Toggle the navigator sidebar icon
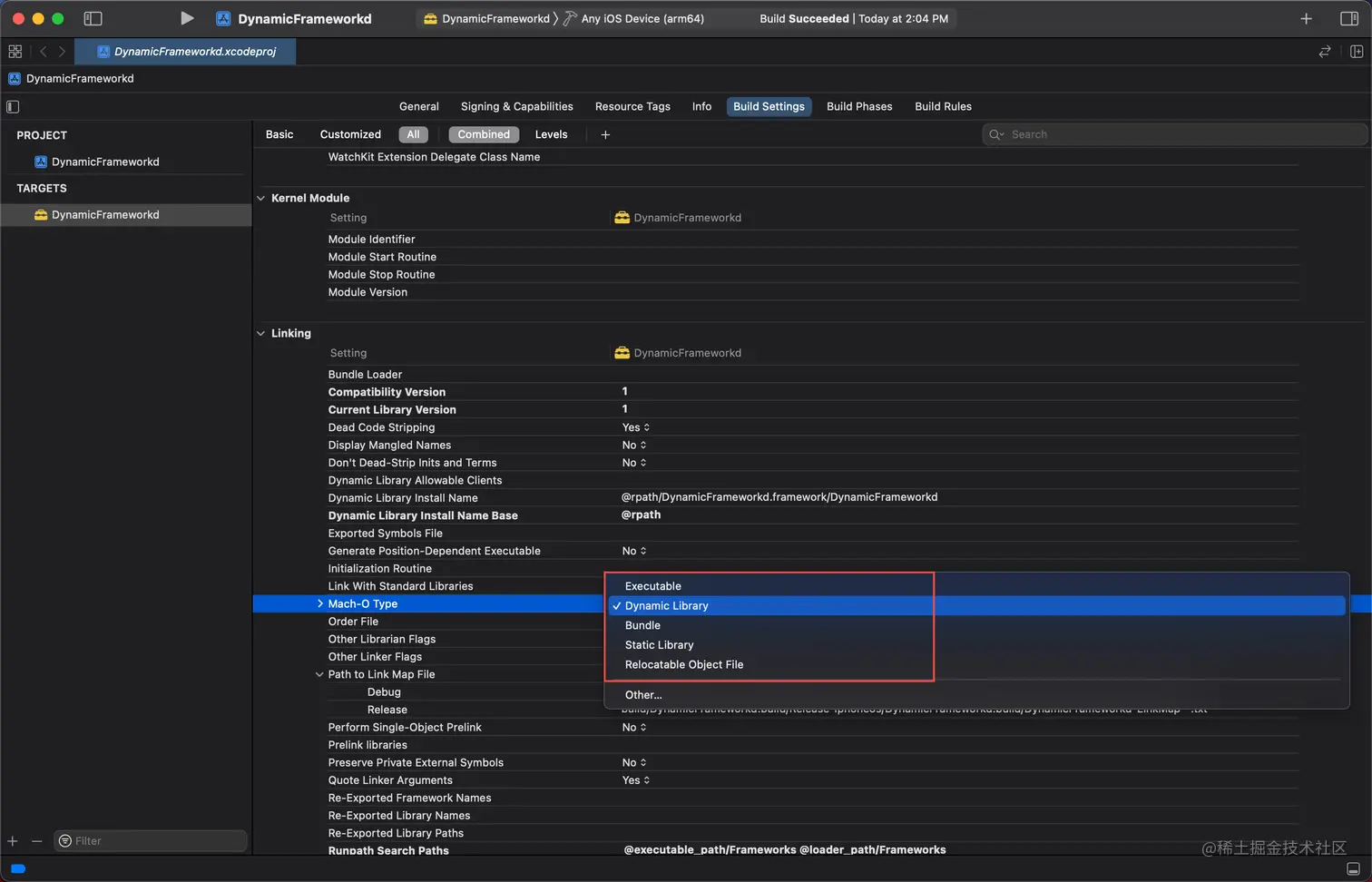 click(93, 18)
